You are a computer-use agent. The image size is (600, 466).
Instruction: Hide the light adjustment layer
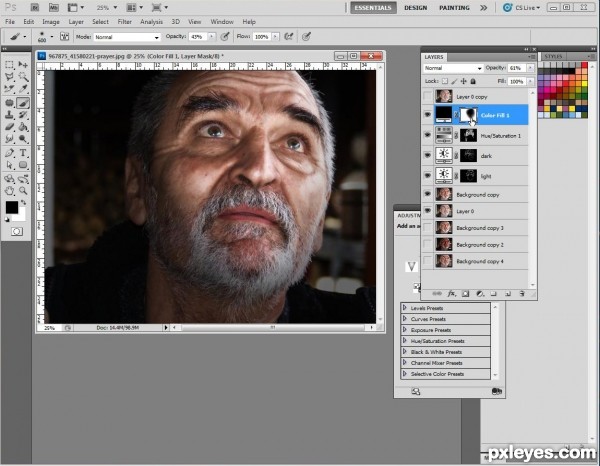coord(427,176)
